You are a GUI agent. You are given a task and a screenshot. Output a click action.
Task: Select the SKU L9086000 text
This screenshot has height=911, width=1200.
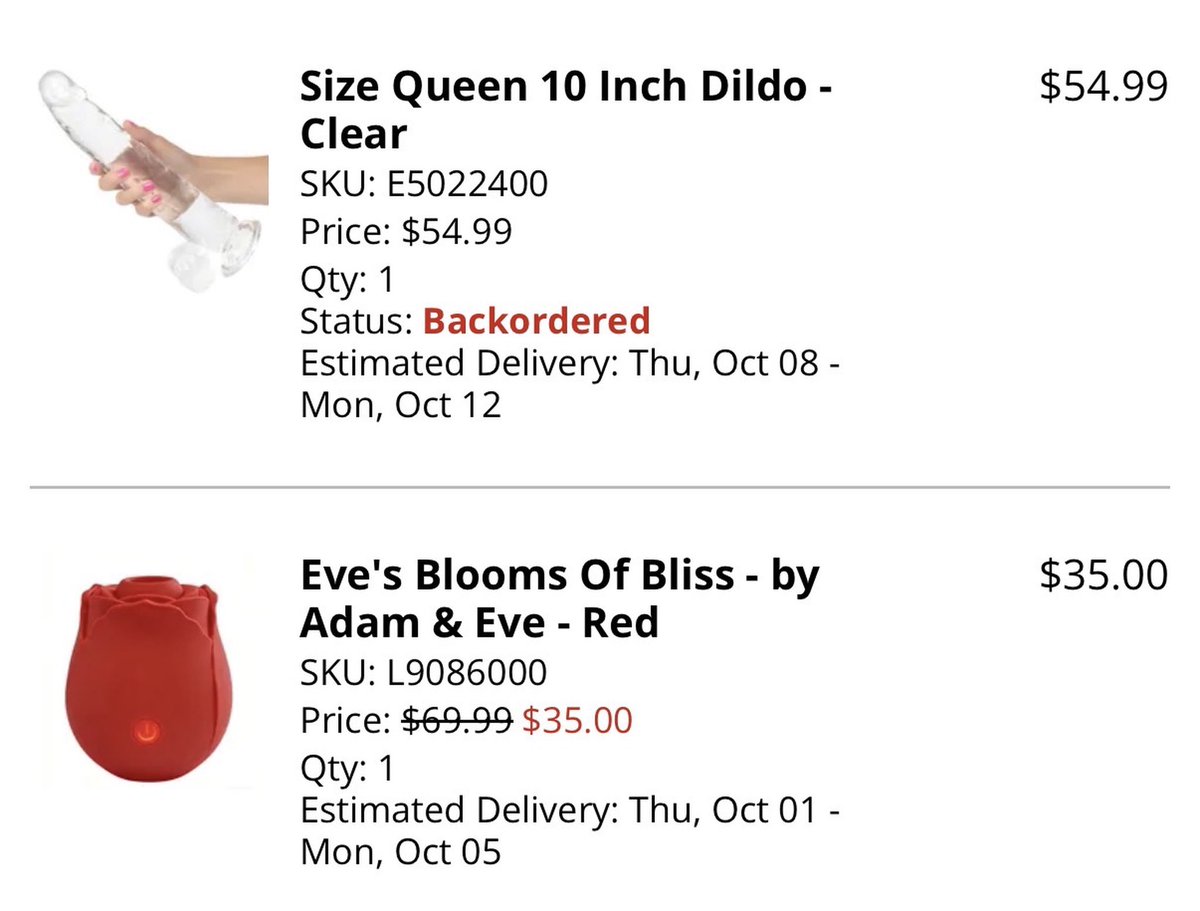pyautogui.click(x=424, y=672)
